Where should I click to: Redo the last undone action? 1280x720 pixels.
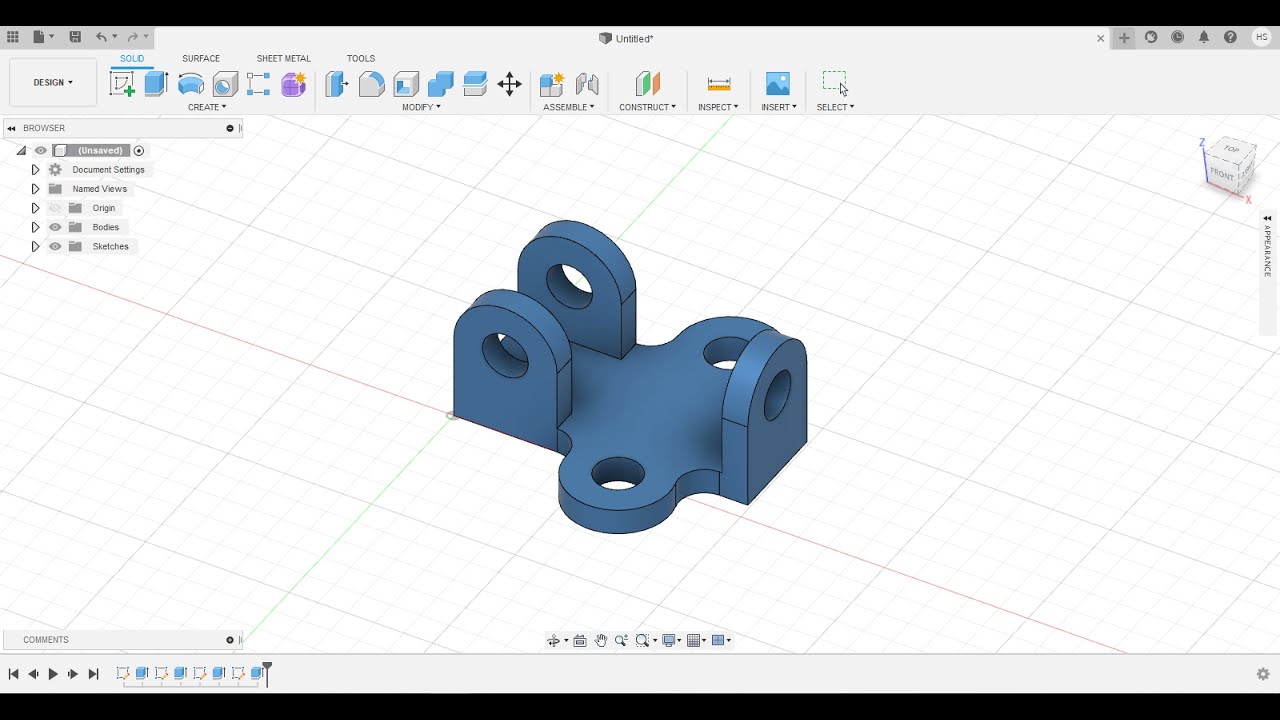(x=132, y=37)
